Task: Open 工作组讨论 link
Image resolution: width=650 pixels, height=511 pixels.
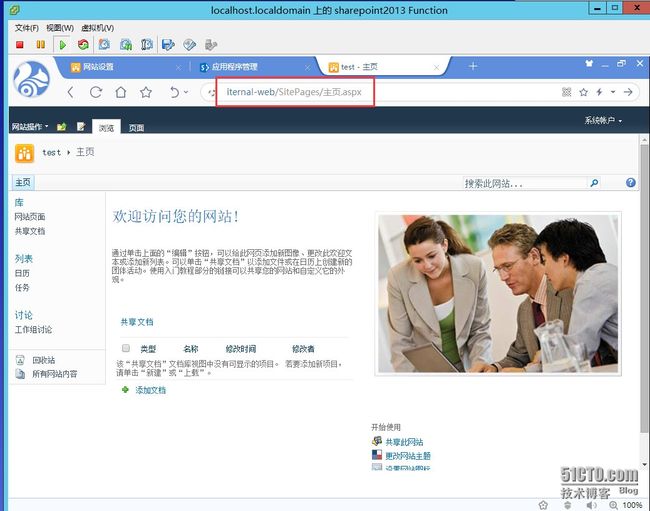Action: pyautogui.click(x=34, y=329)
